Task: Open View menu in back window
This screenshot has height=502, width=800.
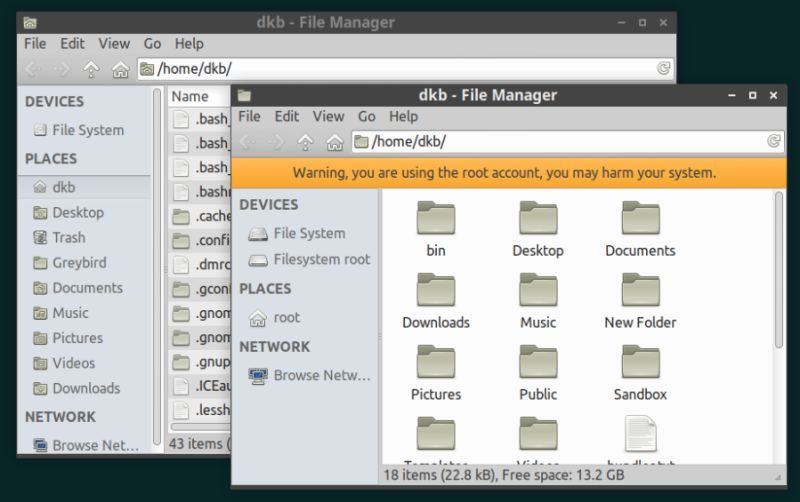Action: tap(114, 43)
